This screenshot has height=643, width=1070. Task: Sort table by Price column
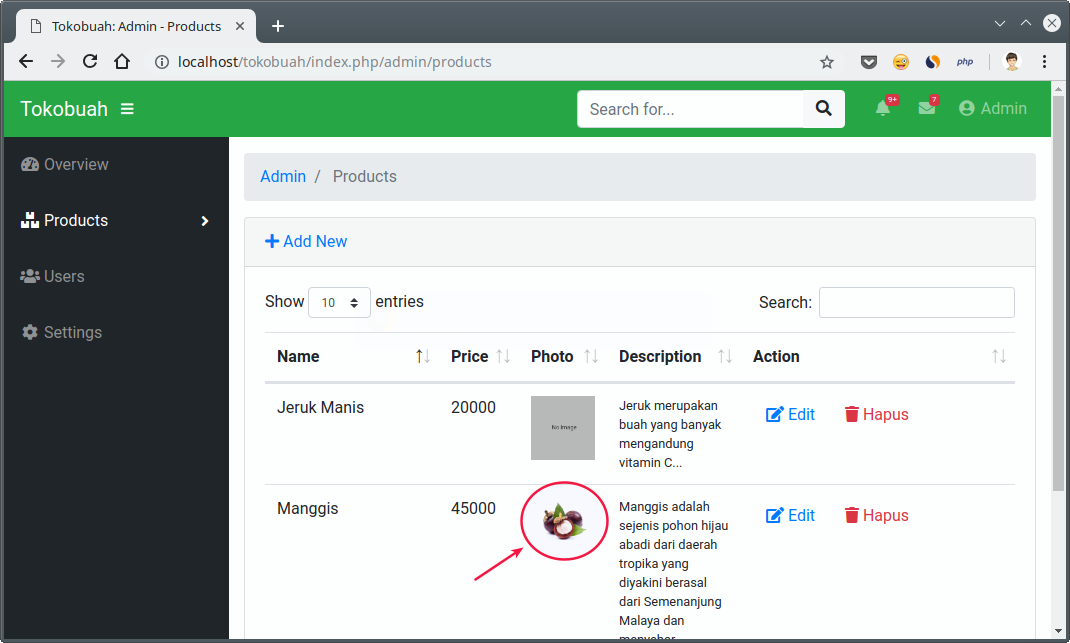pyautogui.click(x=480, y=356)
